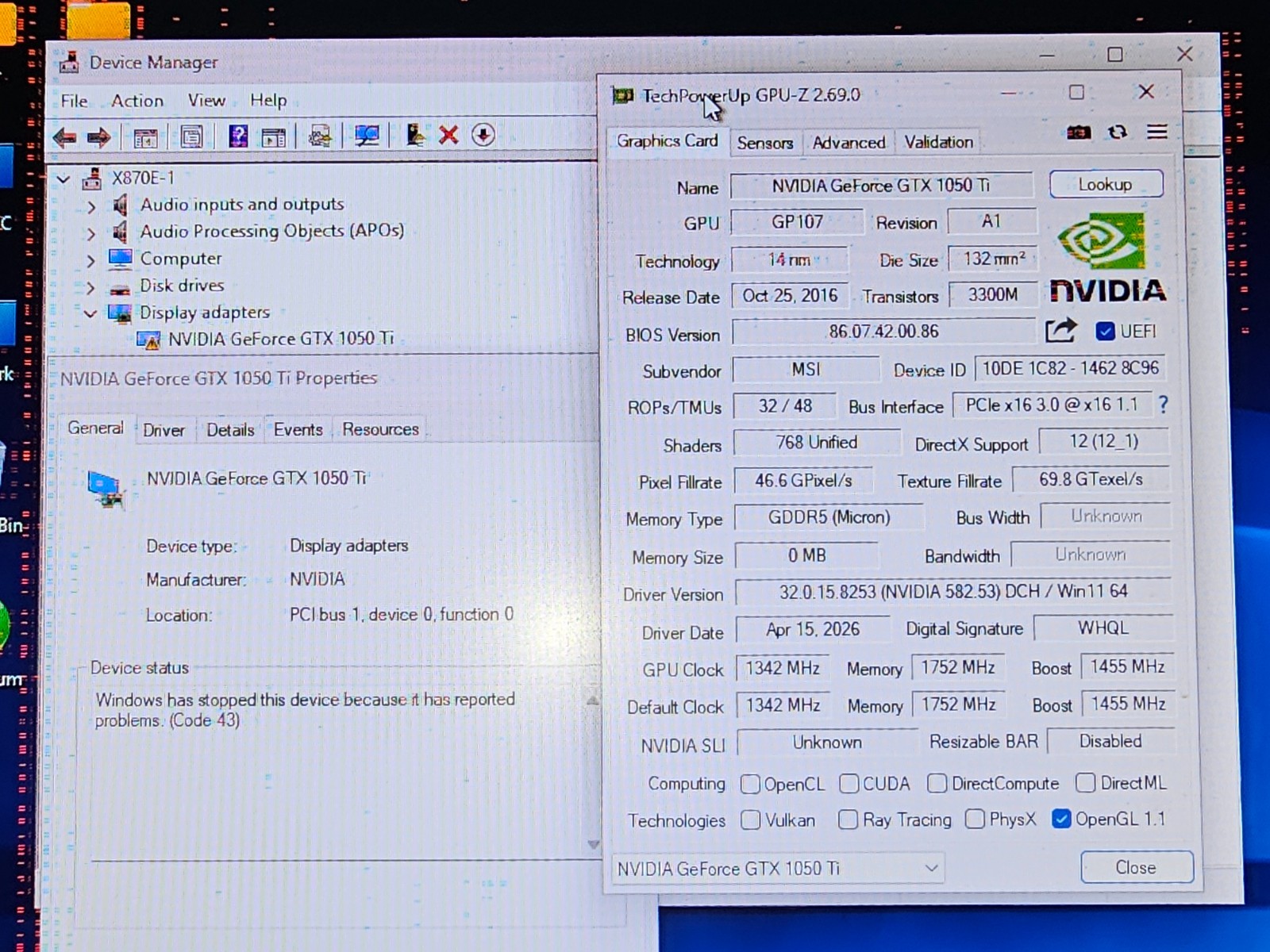1270x952 pixels.
Task: Open the Details tab in Properties
Action: tap(230, 430)
